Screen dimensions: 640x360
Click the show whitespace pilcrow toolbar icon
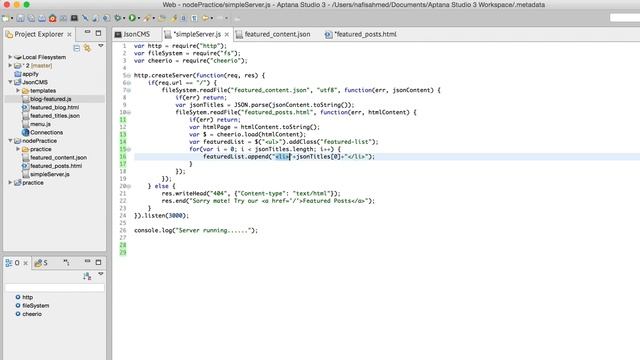[x=194, y=18]
